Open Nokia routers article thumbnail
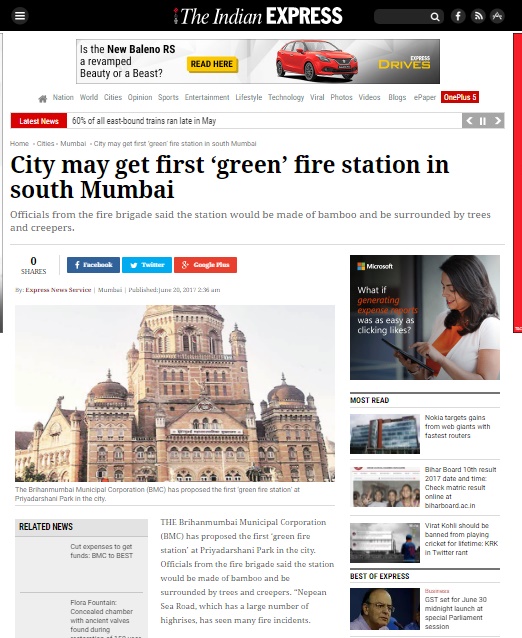The image size is (522, 638). [x=384, y=434]
